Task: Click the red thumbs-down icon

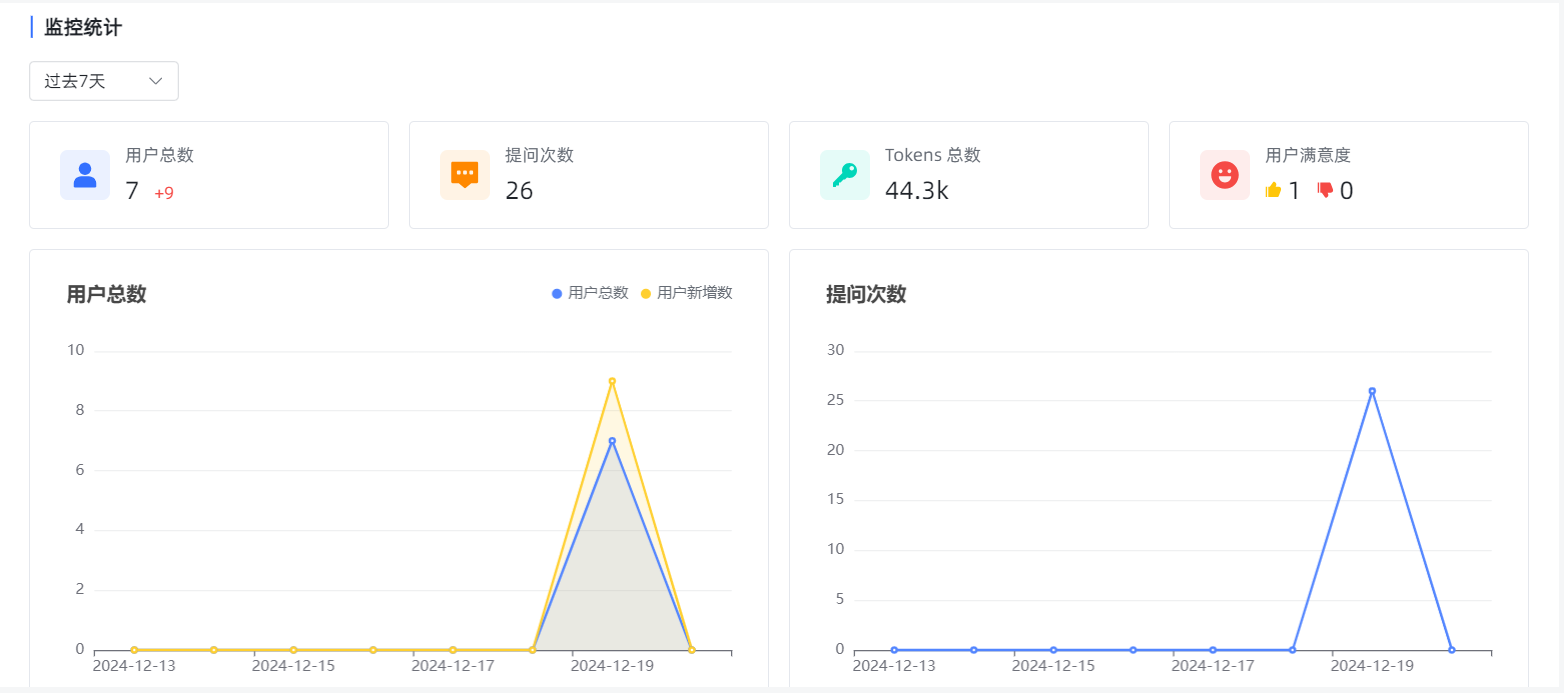Action: 1325,190
